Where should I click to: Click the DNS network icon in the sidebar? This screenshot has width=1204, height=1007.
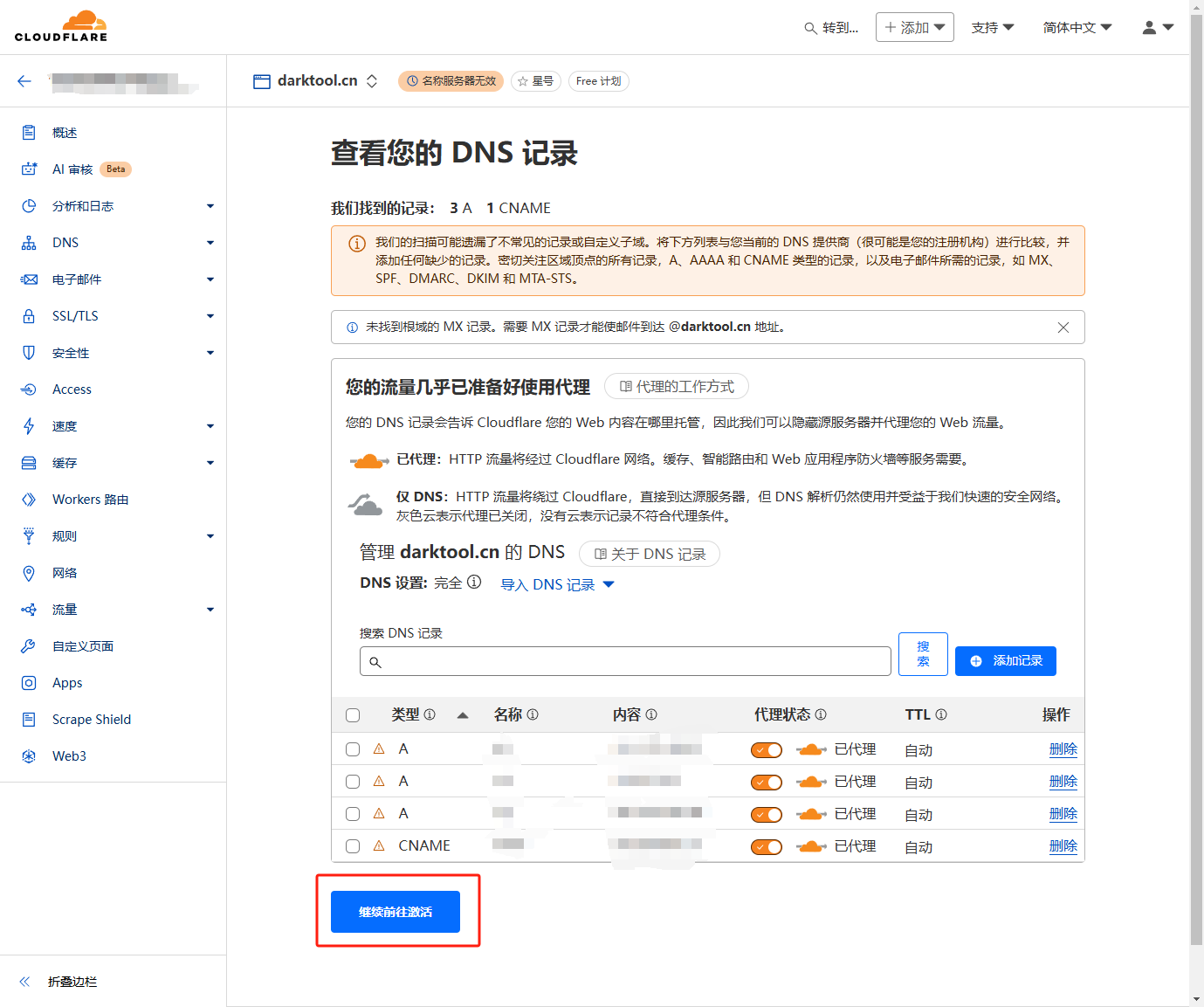29,243
